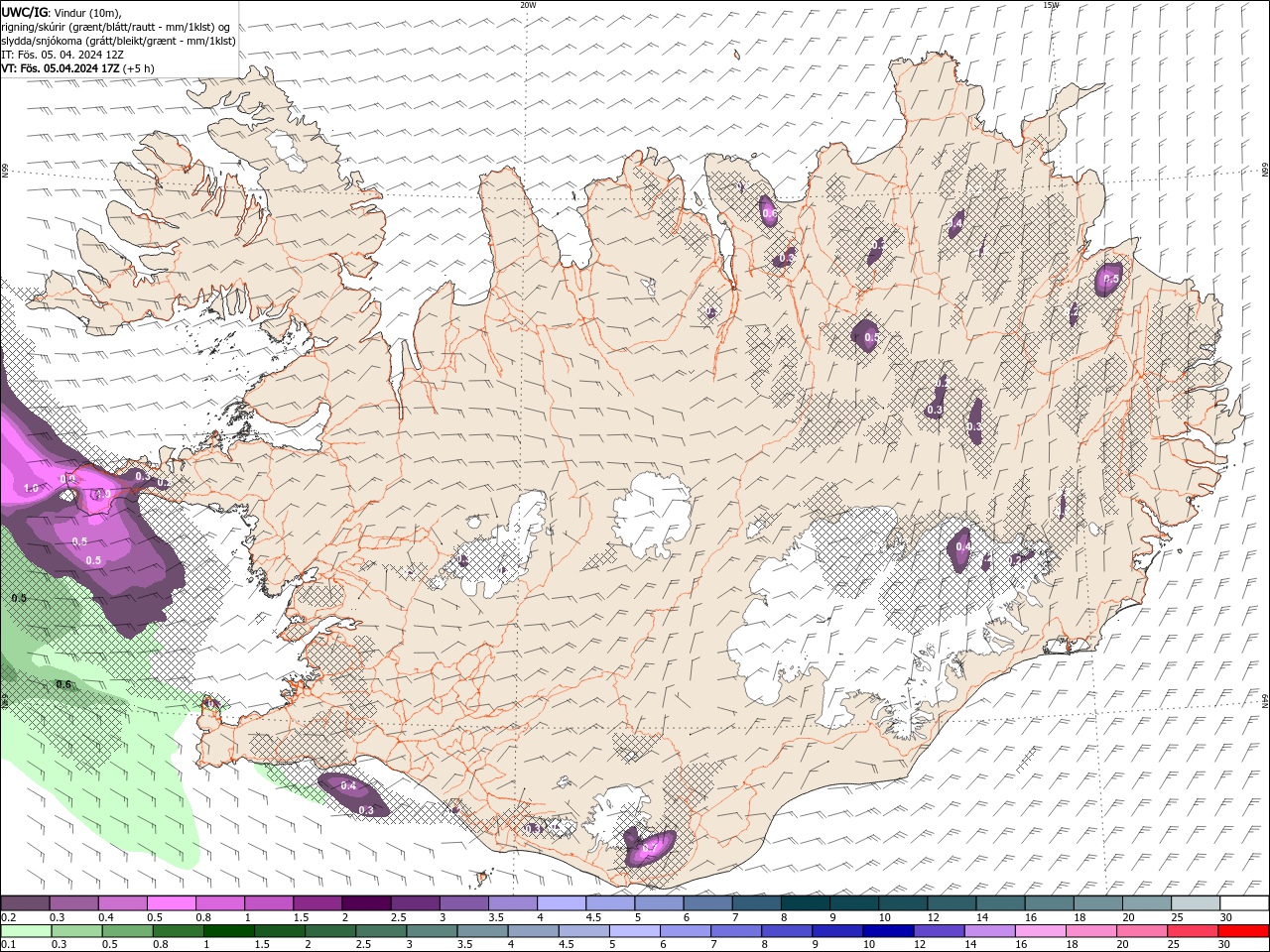The height and width of the screenshot is (952, 1270).
Task: Click the 'slydda/snjókoma' legend description line
Action: (119, 41)
